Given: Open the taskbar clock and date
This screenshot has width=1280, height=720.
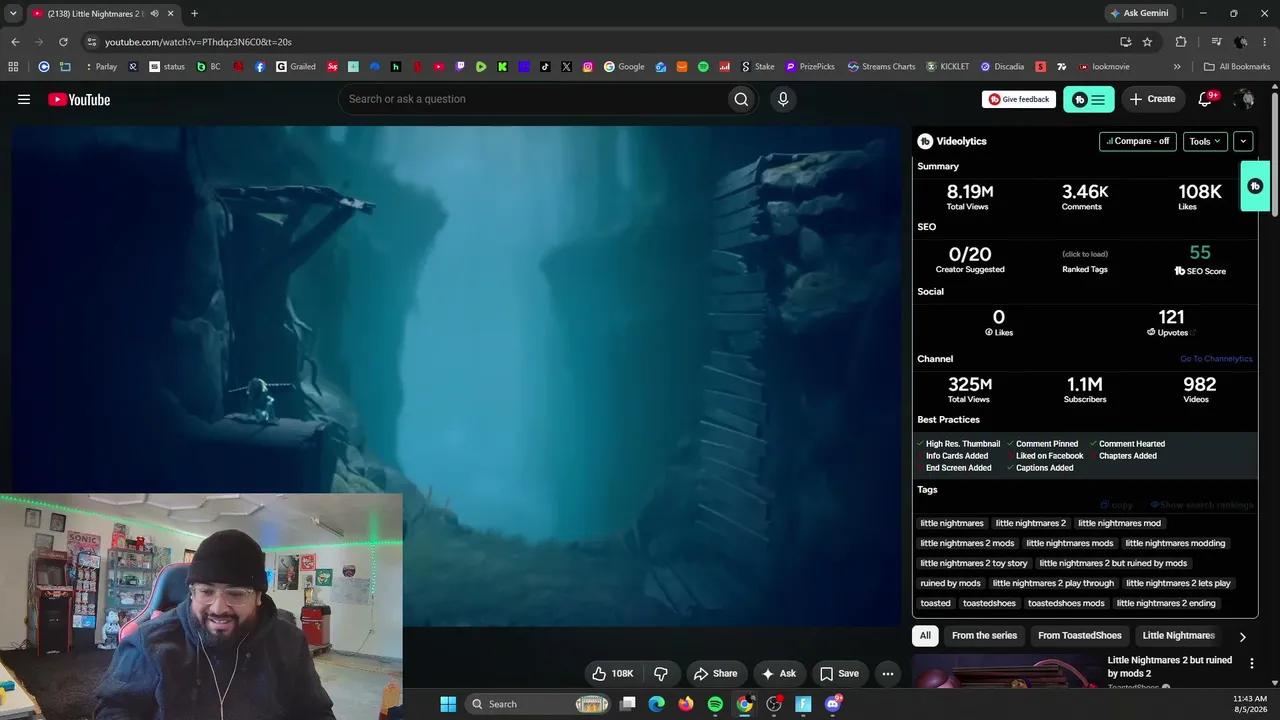Looking at the screenshot, I should coord(1250,704).
